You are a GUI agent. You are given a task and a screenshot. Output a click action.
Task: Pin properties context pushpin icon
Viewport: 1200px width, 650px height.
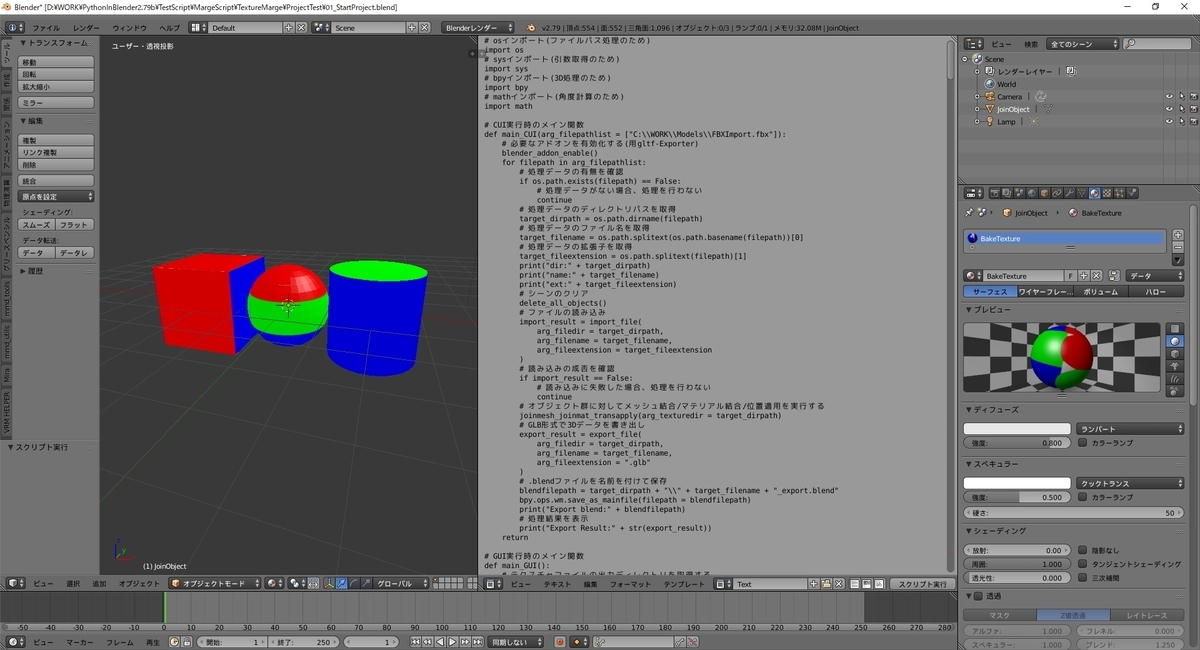(969, 212)
